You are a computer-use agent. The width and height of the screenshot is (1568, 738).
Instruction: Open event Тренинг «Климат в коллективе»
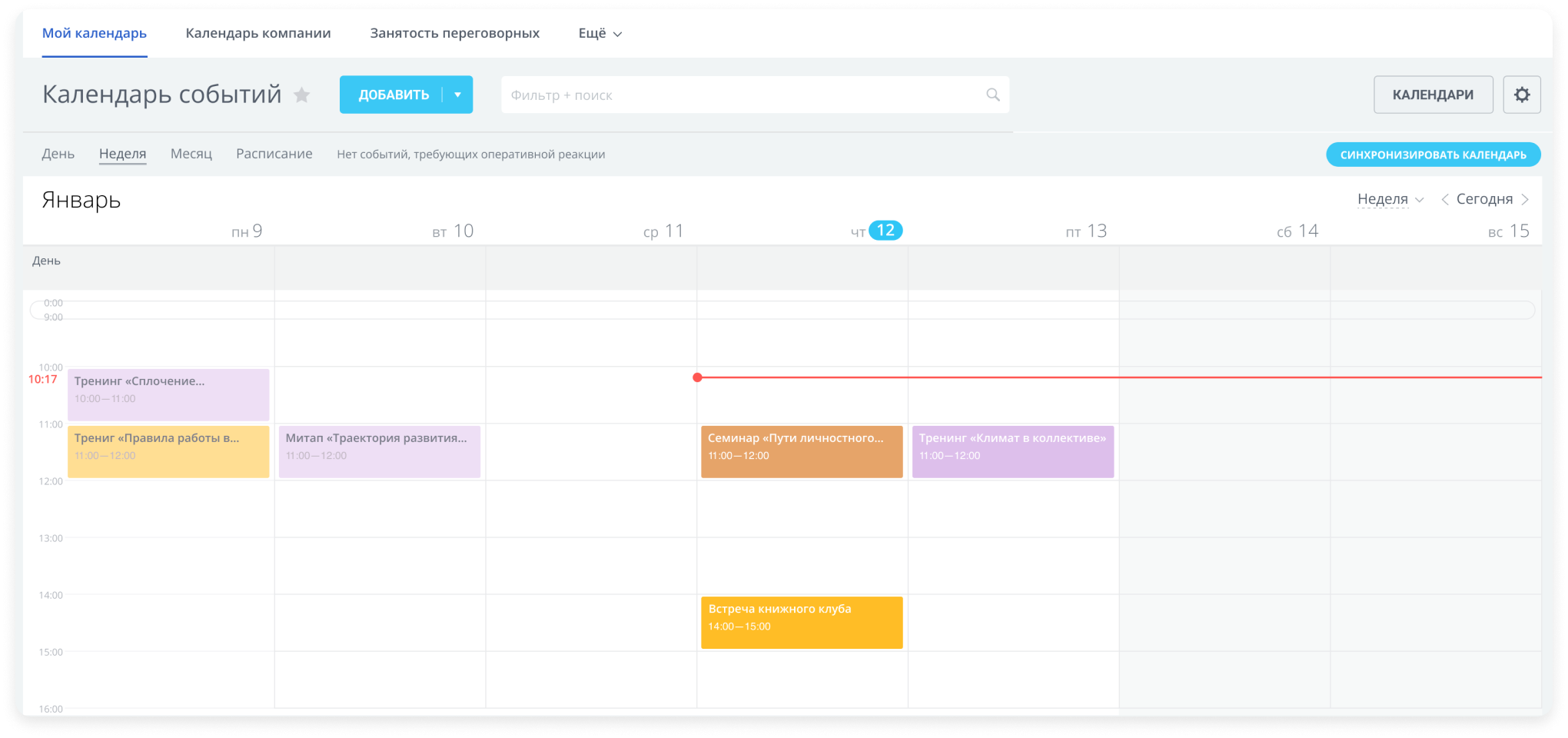tap(1013, 451)
